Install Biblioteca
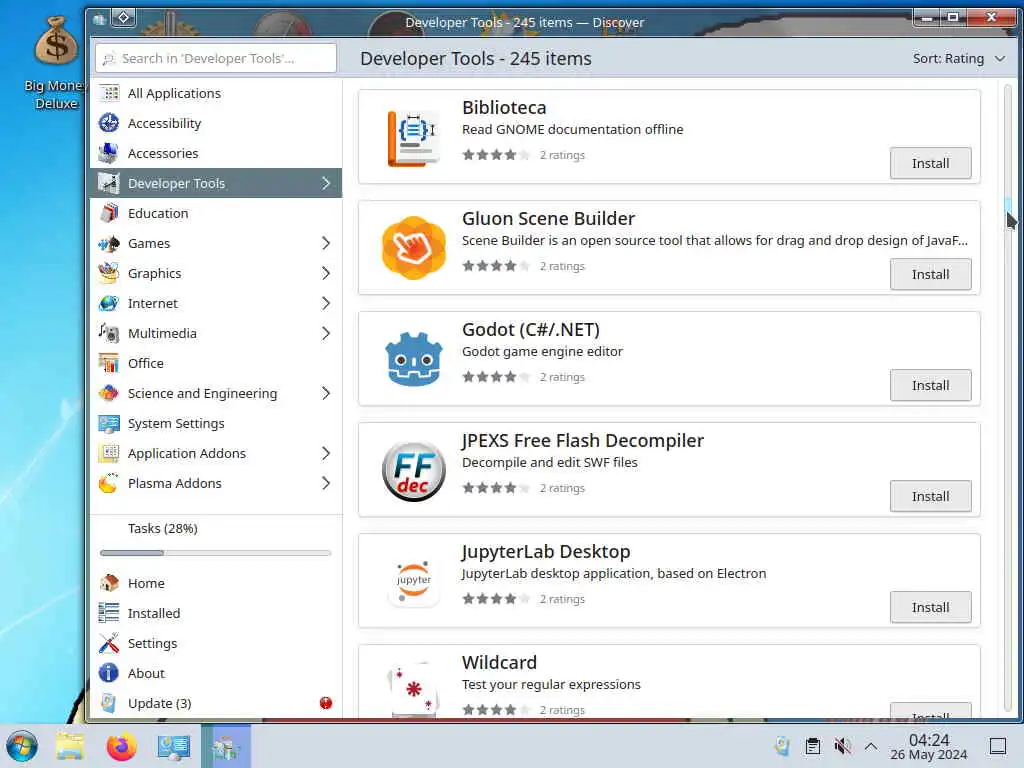Viewport: 1024px width, 768px height. click(x=930, y=163)
